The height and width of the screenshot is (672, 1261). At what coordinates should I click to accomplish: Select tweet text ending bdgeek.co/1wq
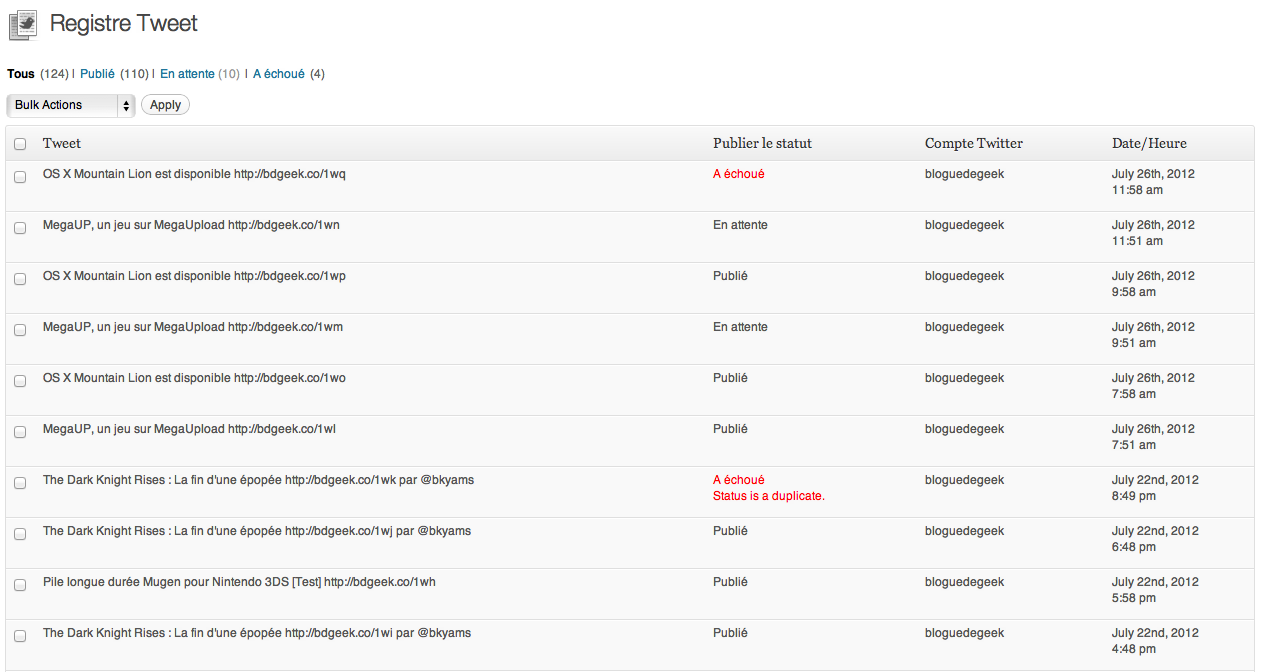click(x=194, y=174)
